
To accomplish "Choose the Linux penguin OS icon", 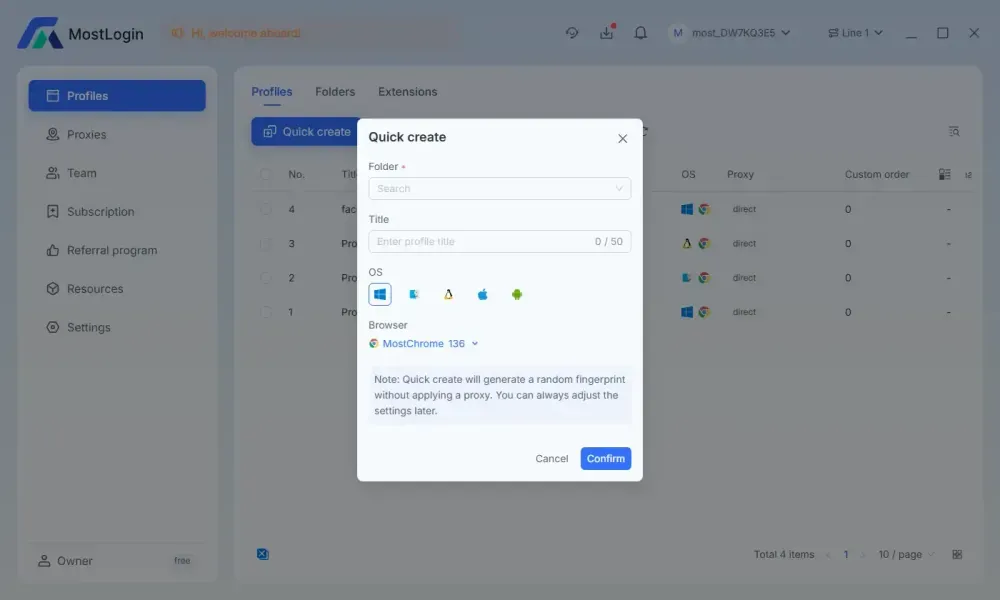I will pos(448,295).
